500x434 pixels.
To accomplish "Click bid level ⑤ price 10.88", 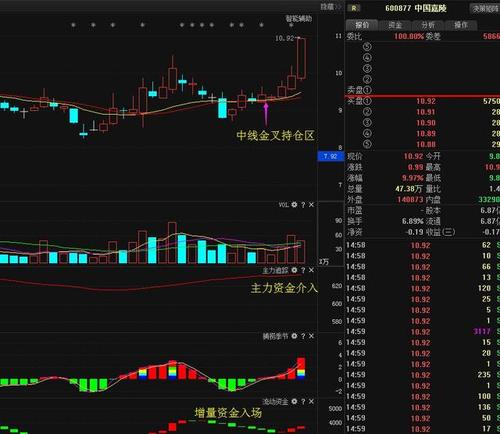I will pyautogui.click(x=426, y=144).
